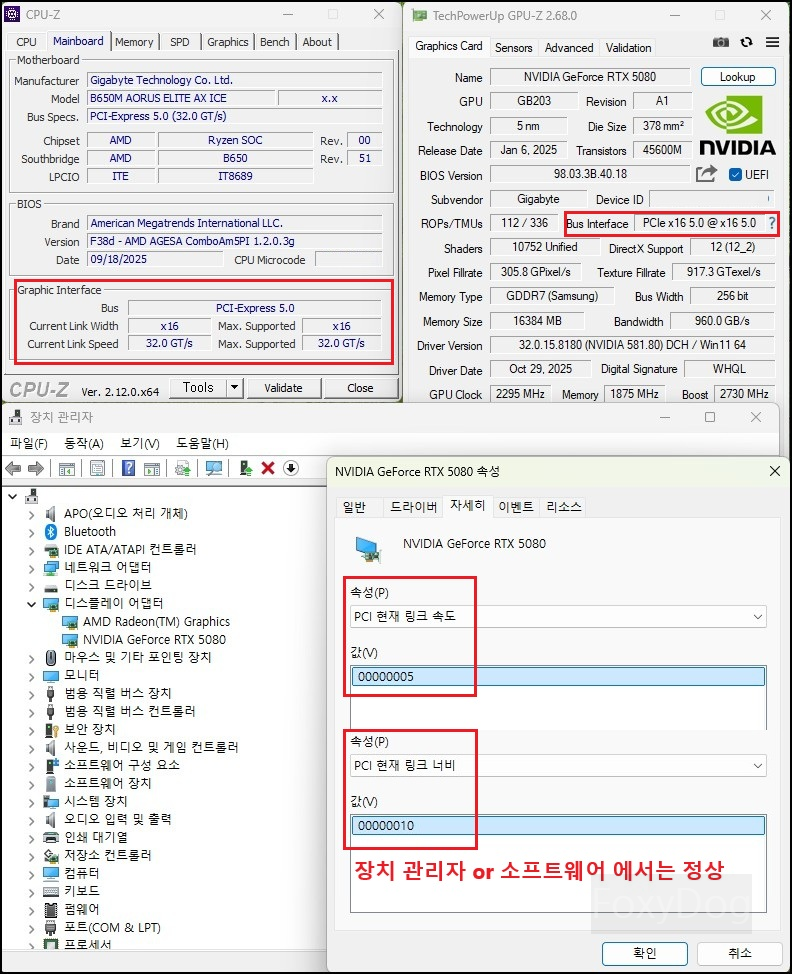Open the 보기(V) menu in Device Manager
Screen dimensions: 792x974
[x=140, y=444]
